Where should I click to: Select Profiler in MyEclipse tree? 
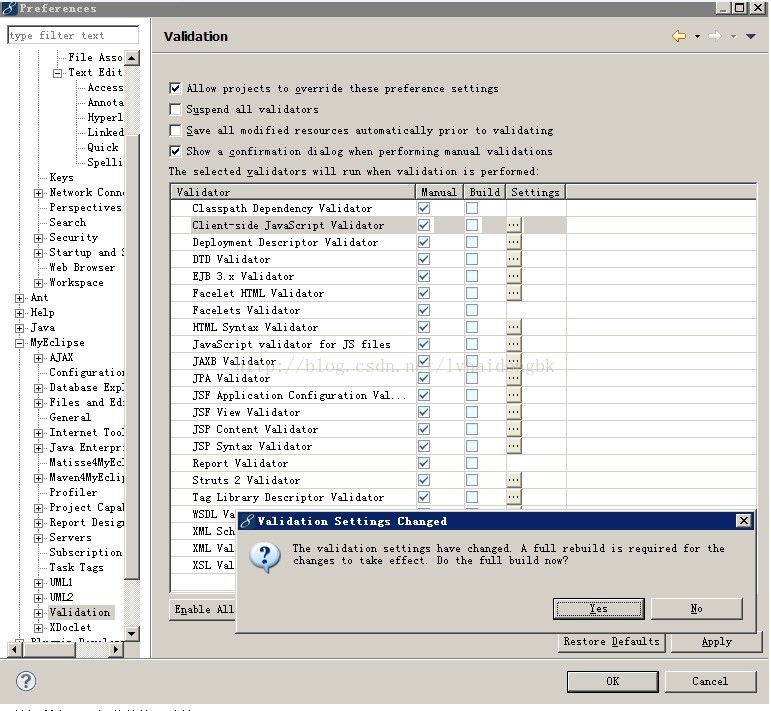tap(73, 492)
